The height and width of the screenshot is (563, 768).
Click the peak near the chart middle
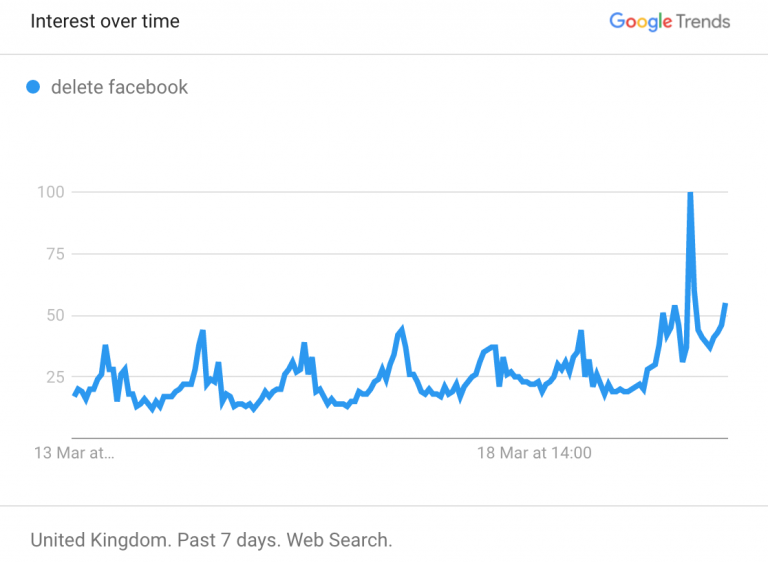402,329
